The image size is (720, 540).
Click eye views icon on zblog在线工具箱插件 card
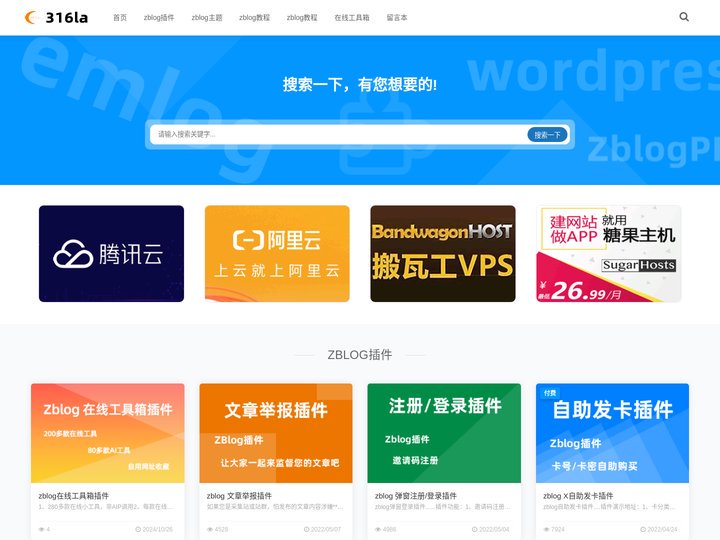point(41,529)
